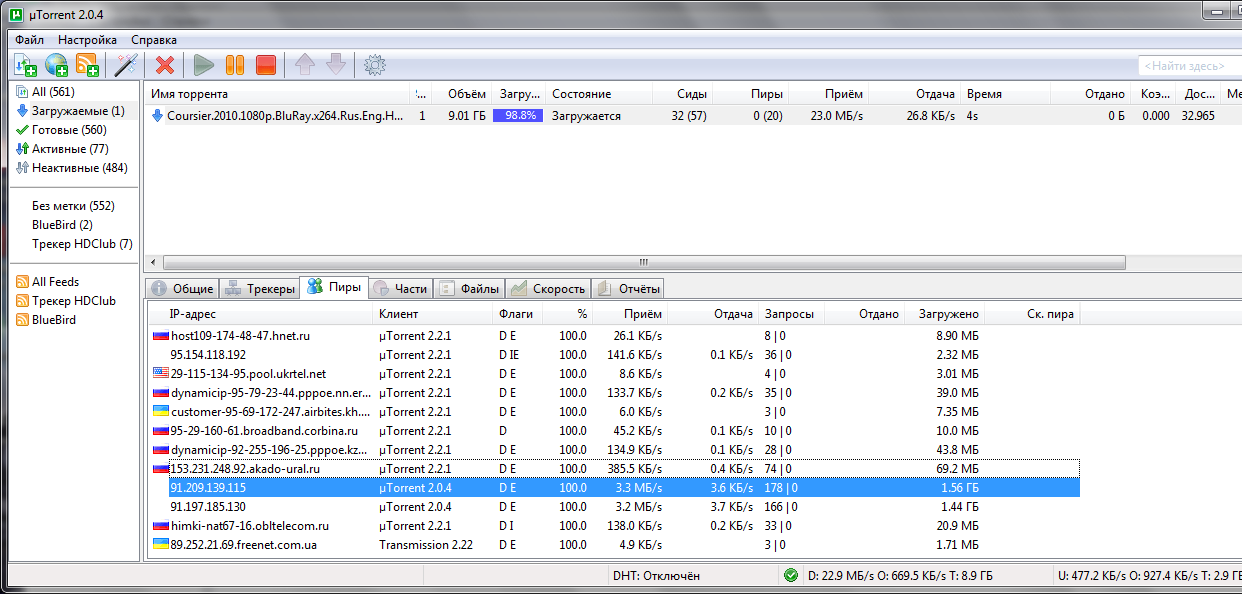The width and height of the screenshot is (1242, 594).
Task: Click the Add RSS Feed toolbar icon
Action: pos(88,65)
